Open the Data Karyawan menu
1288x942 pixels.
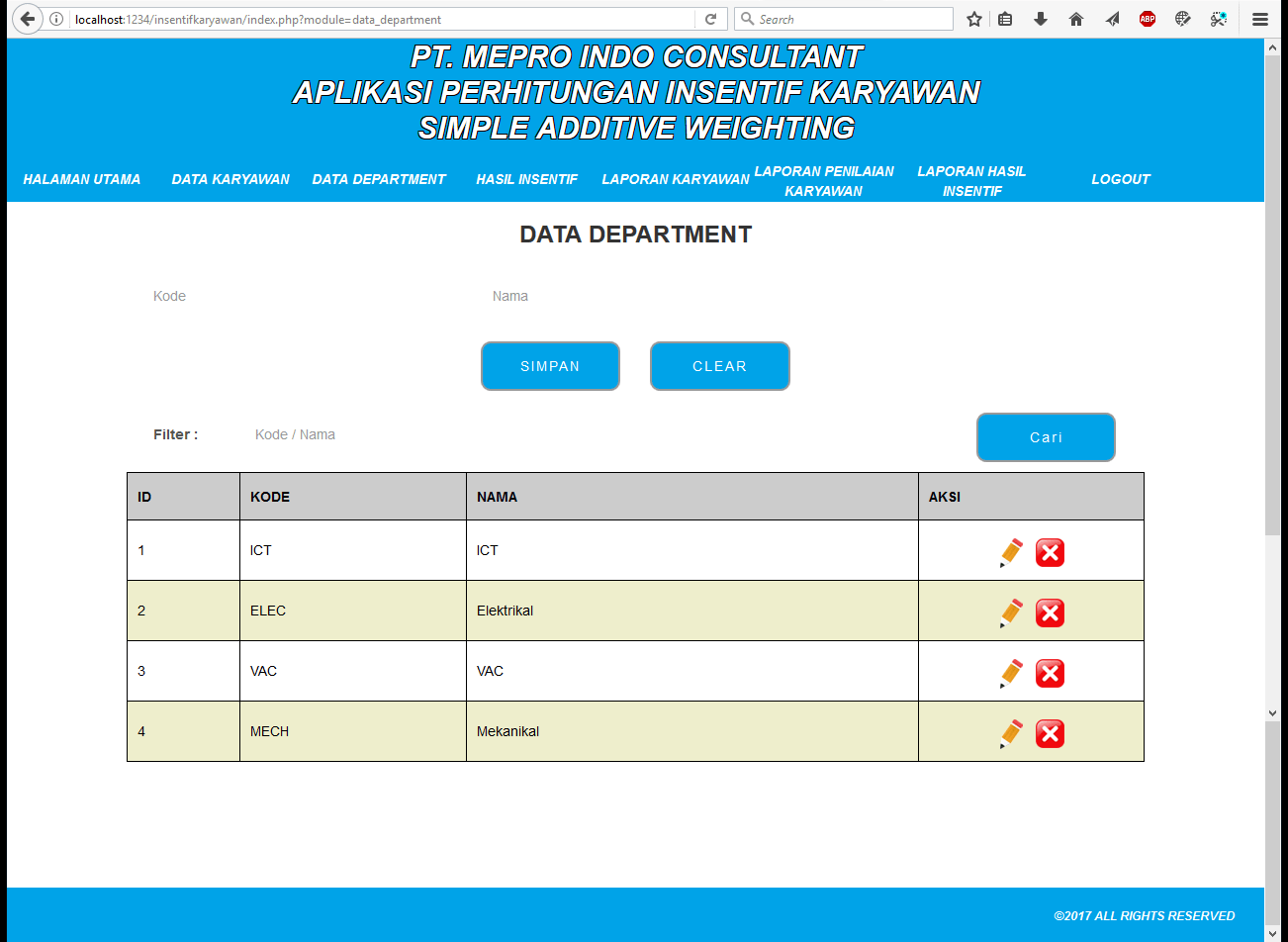click(x=230, y=179)
